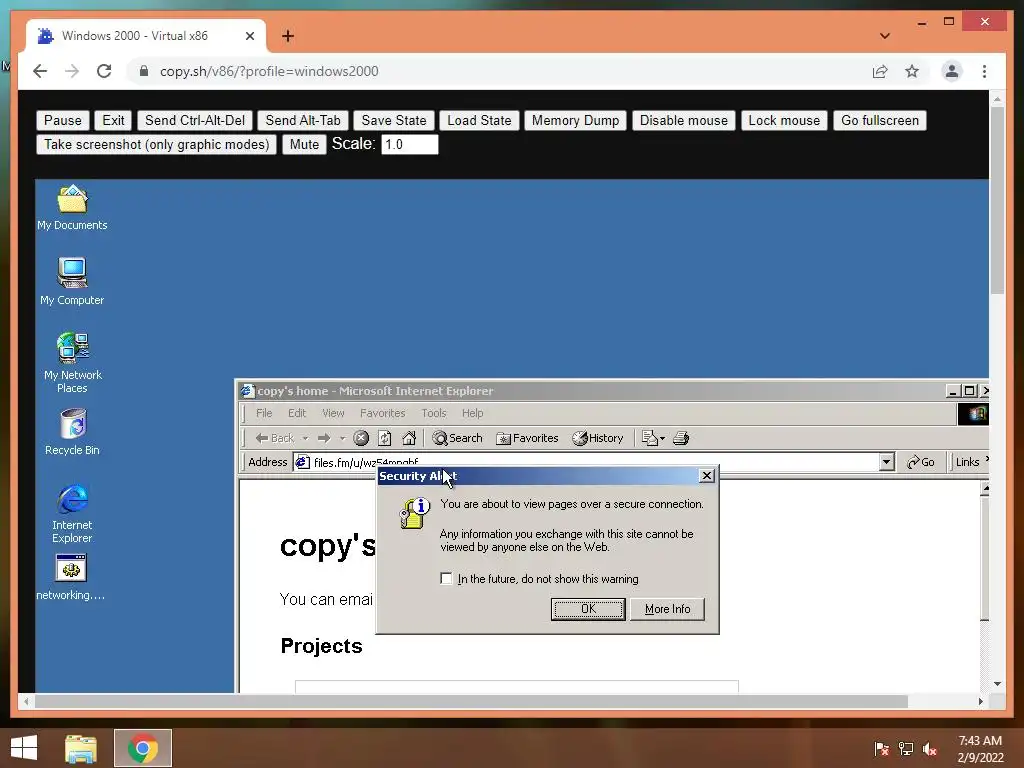This screenshot has width=1024, height=768.
Task: Click muted volume tray icon
Action: (x=930, y=749)
